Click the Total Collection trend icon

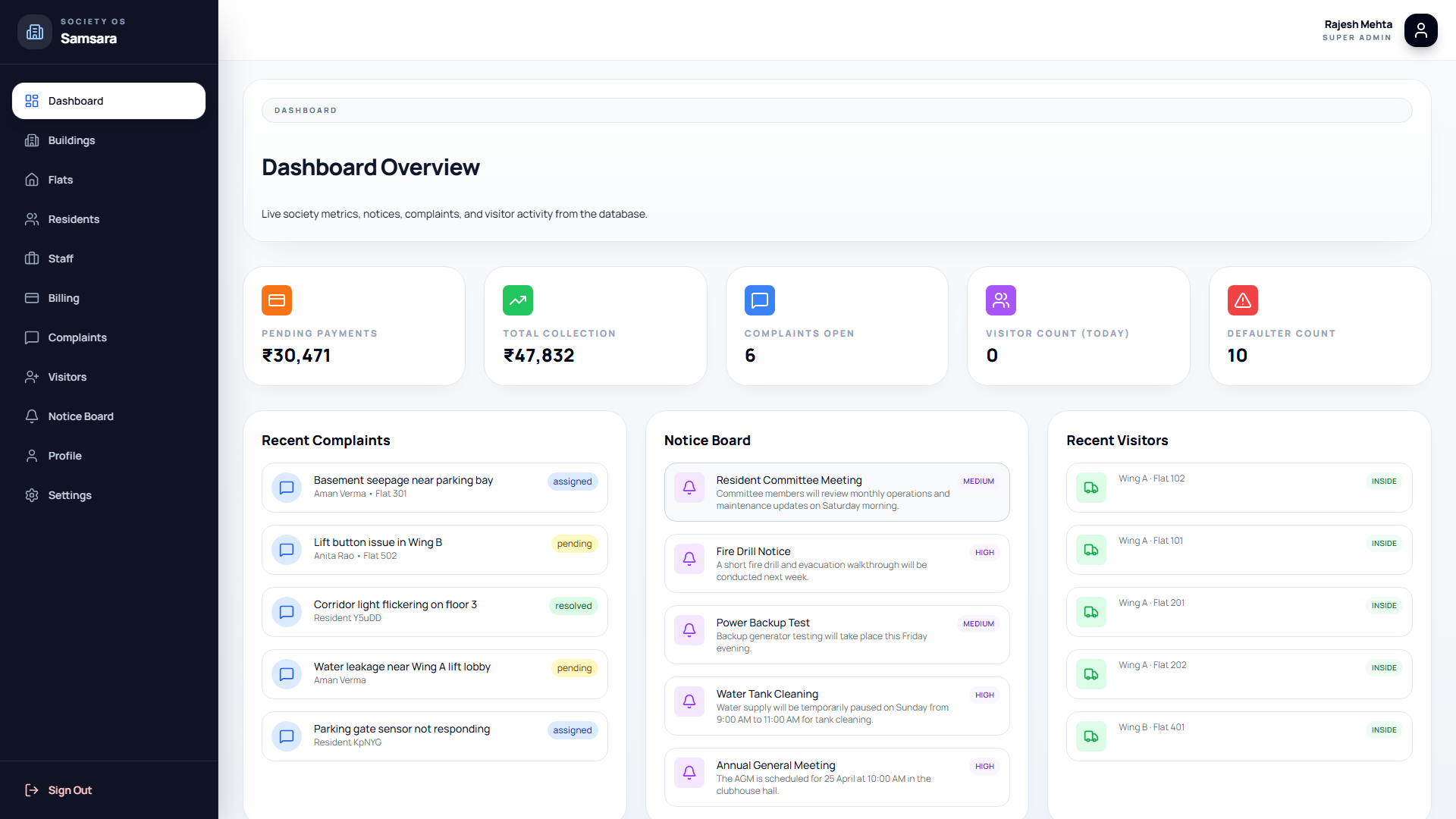coord(518,300)
